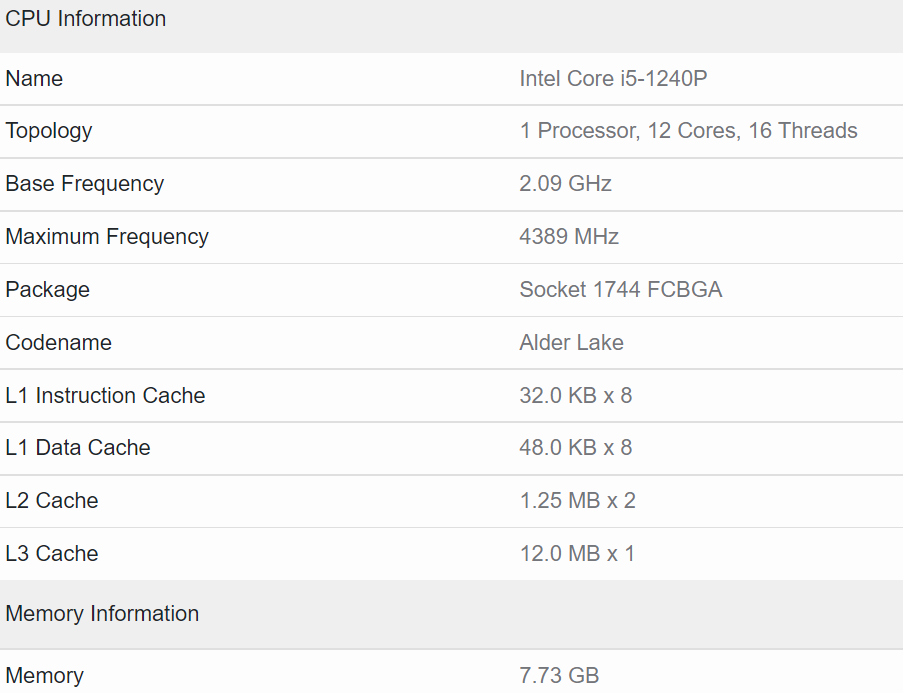This screenshot has height=693, width=903.
Task: Select the 1.25 MB x 2 value
Action: pos(578,500)
